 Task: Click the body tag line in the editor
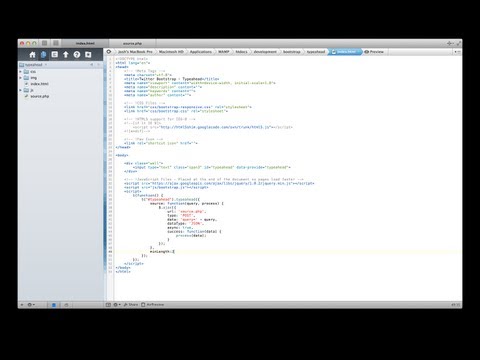click(122, 155)
